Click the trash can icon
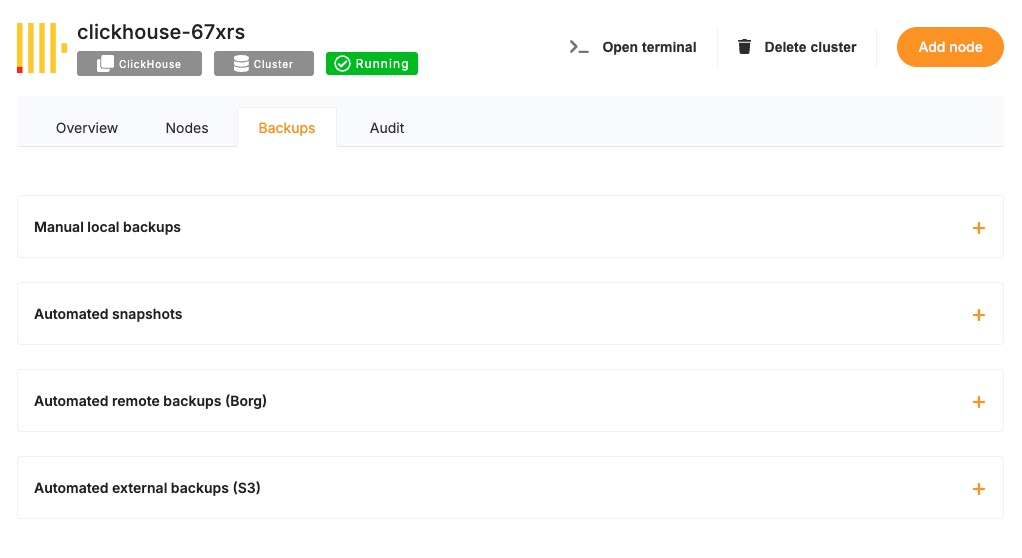This screenshot has width=1022, height=558. tap(744, 47)
